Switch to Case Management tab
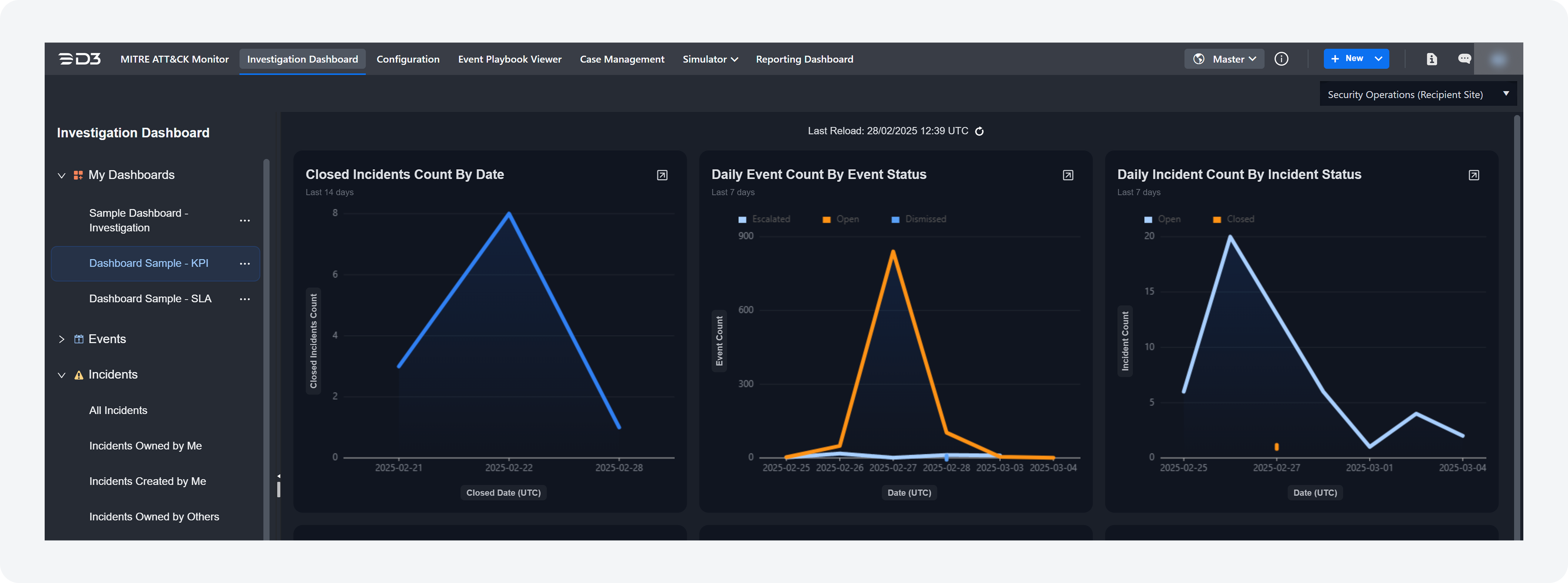Viewport: 1568px width, 583px height. 622,59
